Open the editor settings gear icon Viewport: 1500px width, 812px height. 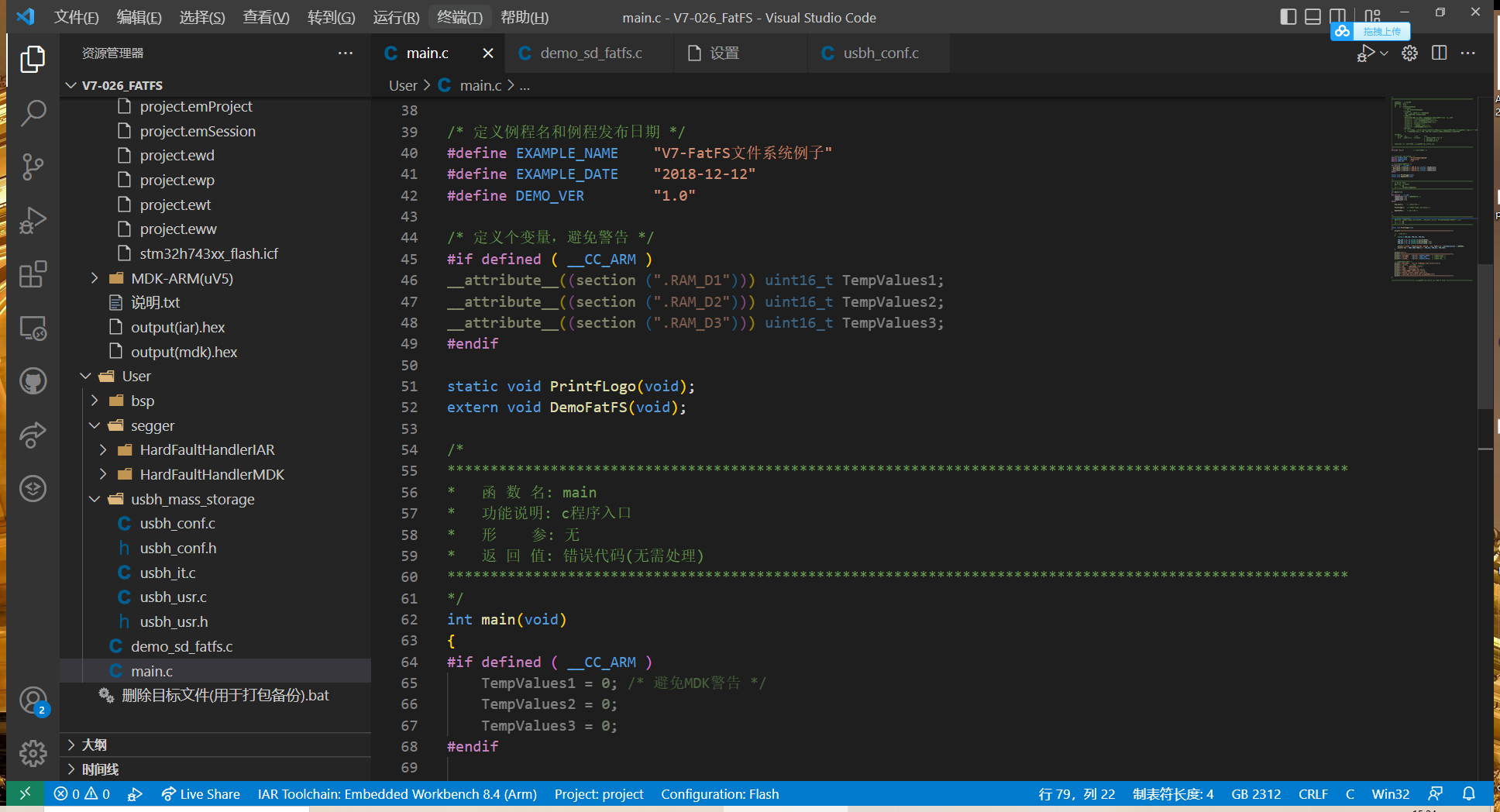click(1409, 53)
